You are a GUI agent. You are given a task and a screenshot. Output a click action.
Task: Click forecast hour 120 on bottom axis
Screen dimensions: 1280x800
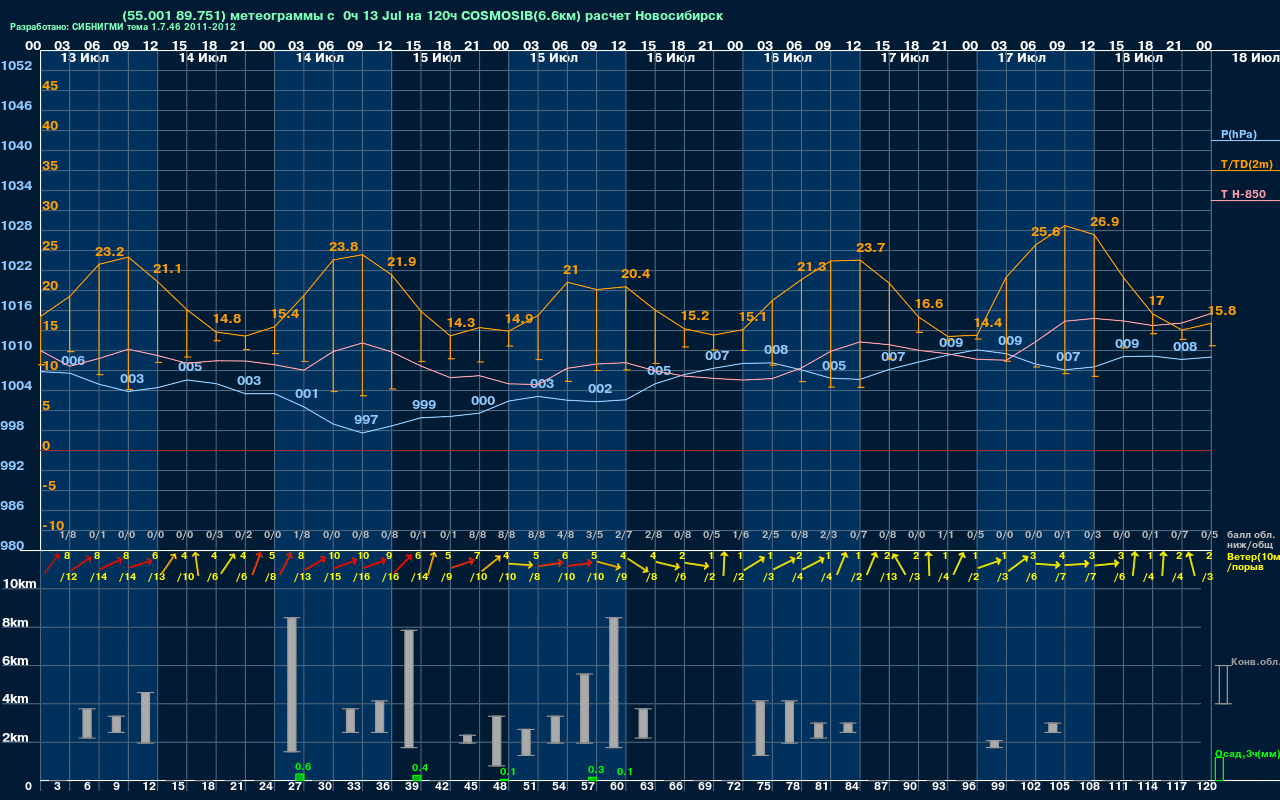coord(1206,787)
